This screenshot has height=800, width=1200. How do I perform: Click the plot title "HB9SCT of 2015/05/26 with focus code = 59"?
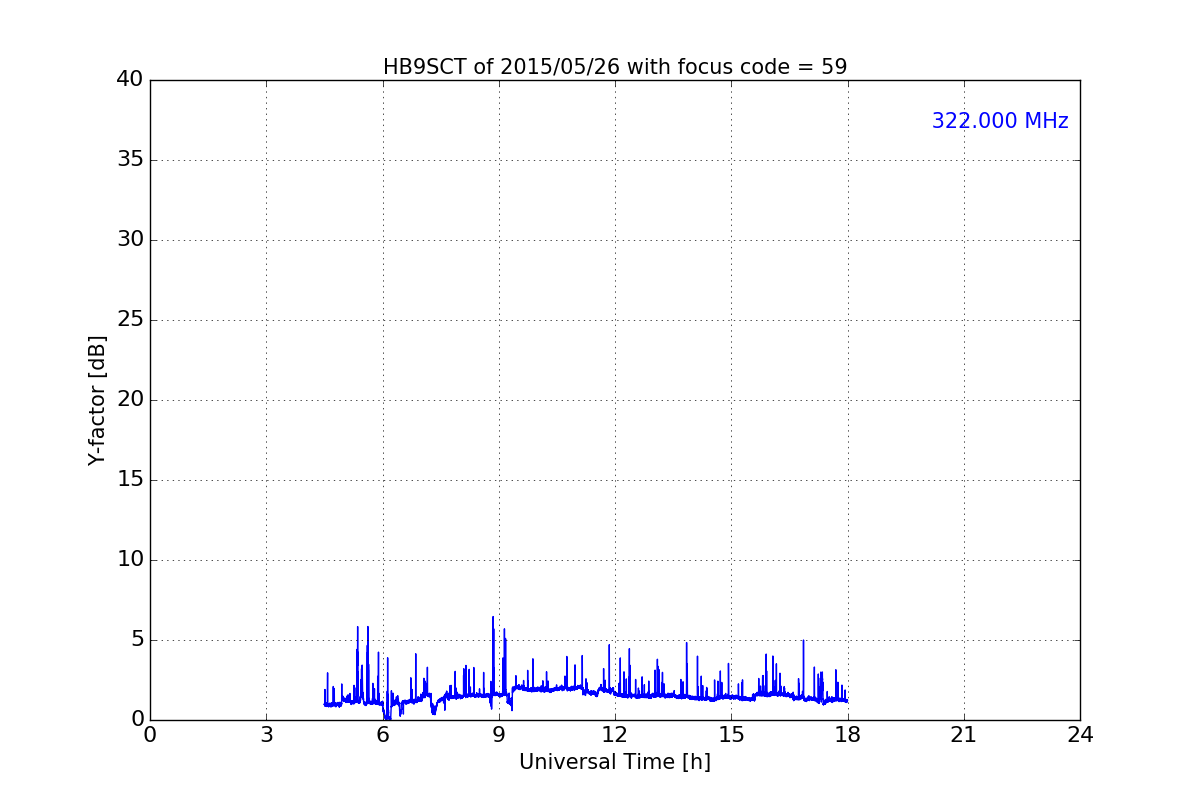tap(615, 67)
